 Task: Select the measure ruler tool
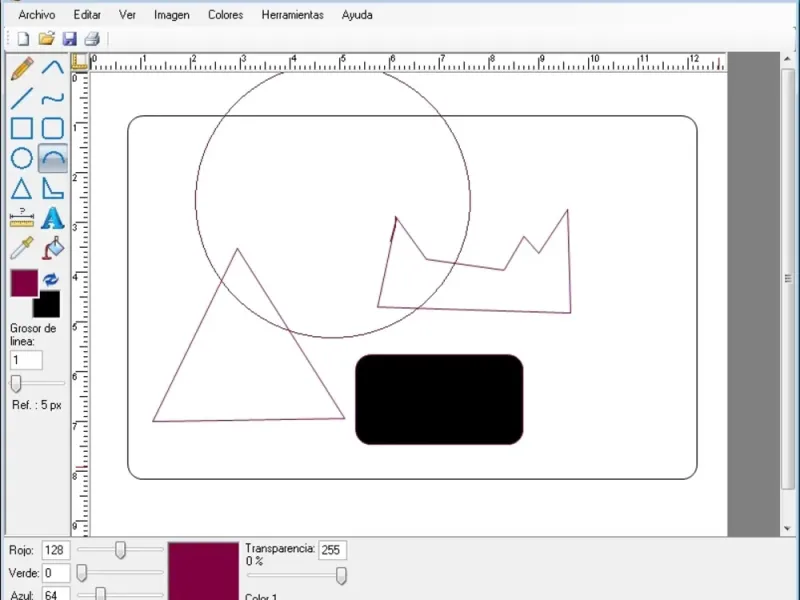(22, 218)
